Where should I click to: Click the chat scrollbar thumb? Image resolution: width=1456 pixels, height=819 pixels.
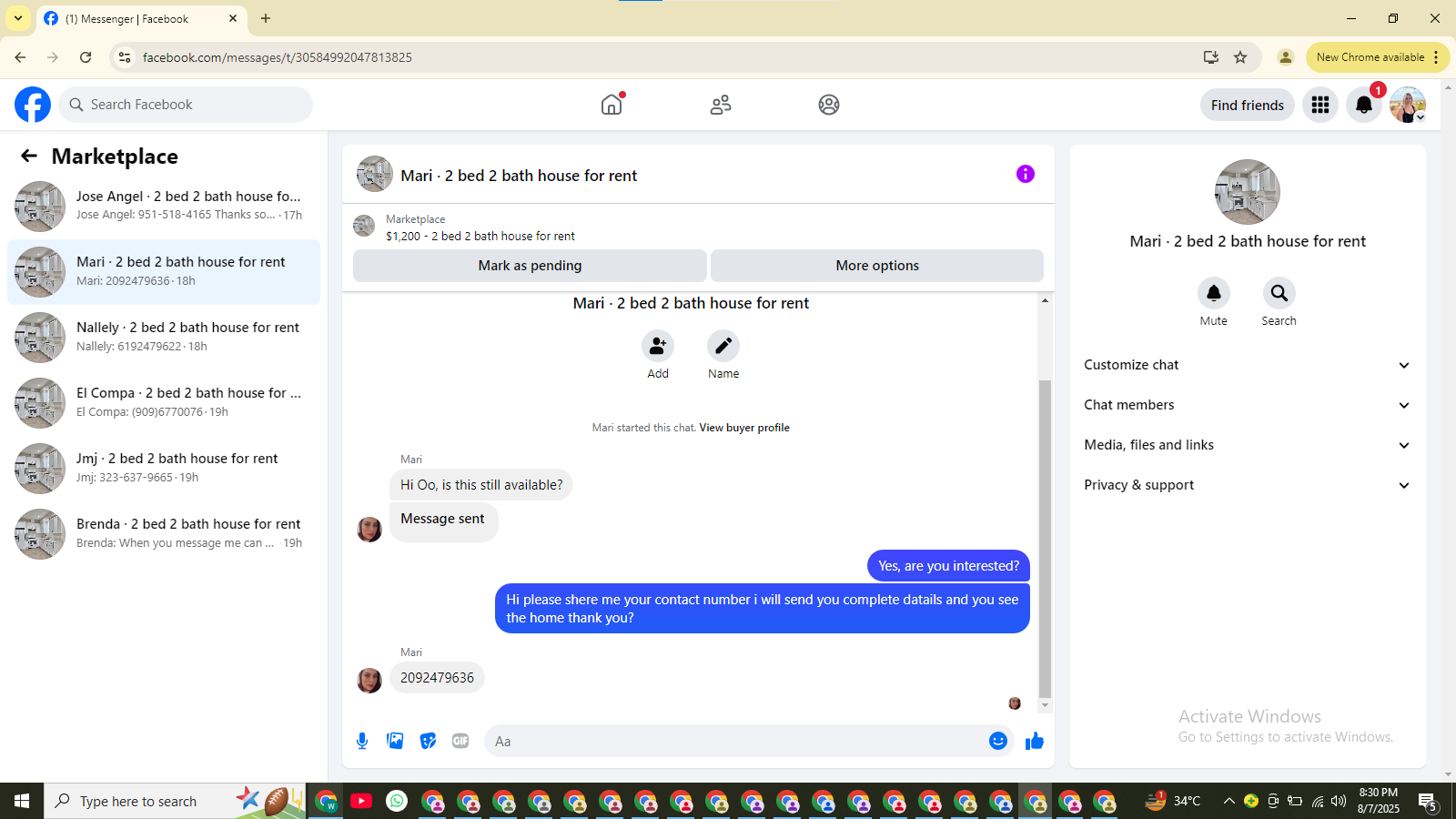[x=1045, y=539]
